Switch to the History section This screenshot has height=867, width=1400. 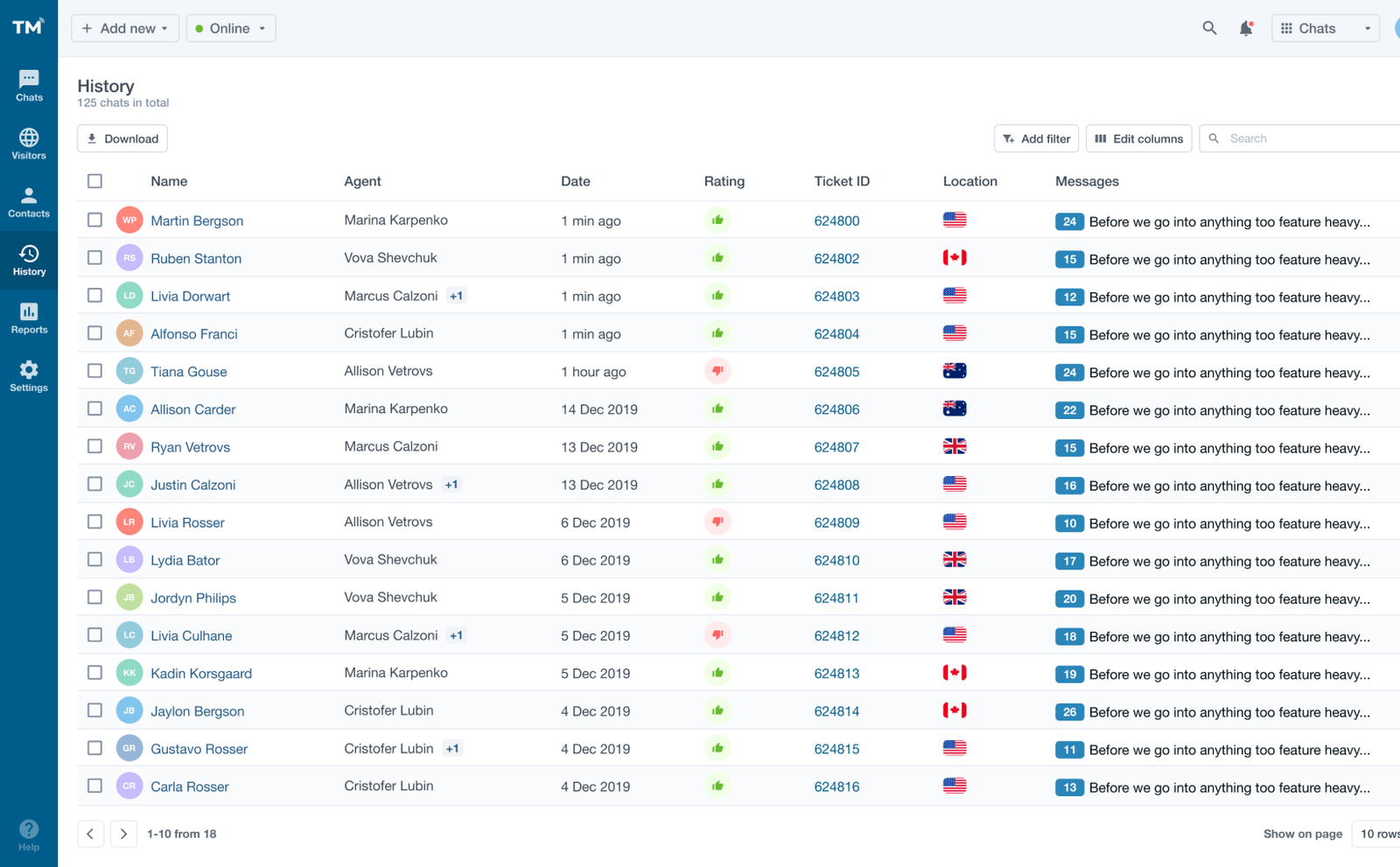point(29,259)
